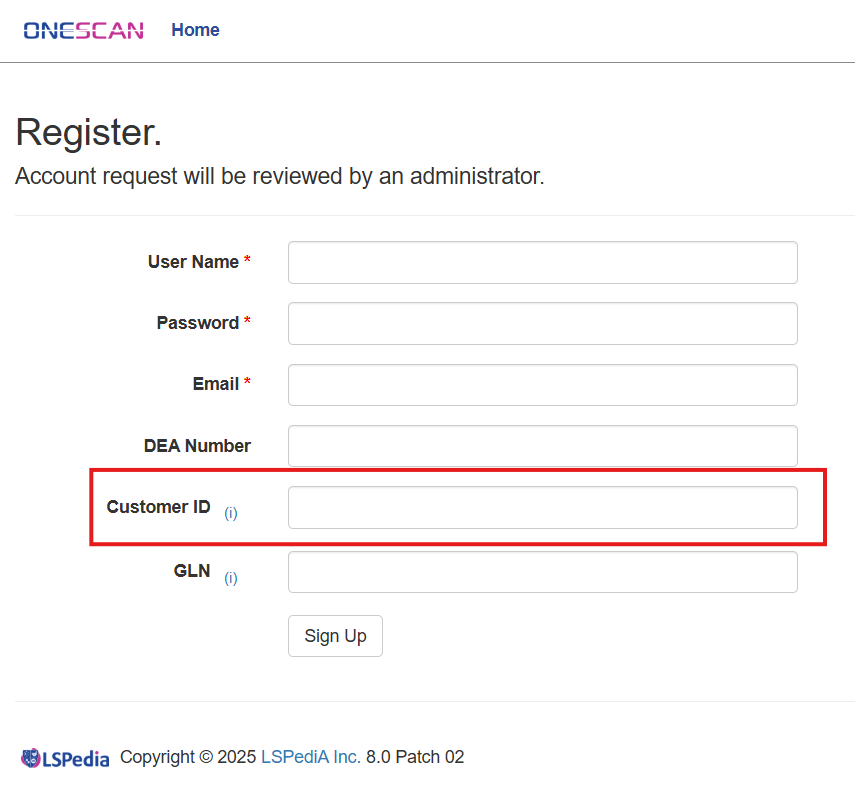Open the LSPediA Inc. footer link

pos(311,757)
